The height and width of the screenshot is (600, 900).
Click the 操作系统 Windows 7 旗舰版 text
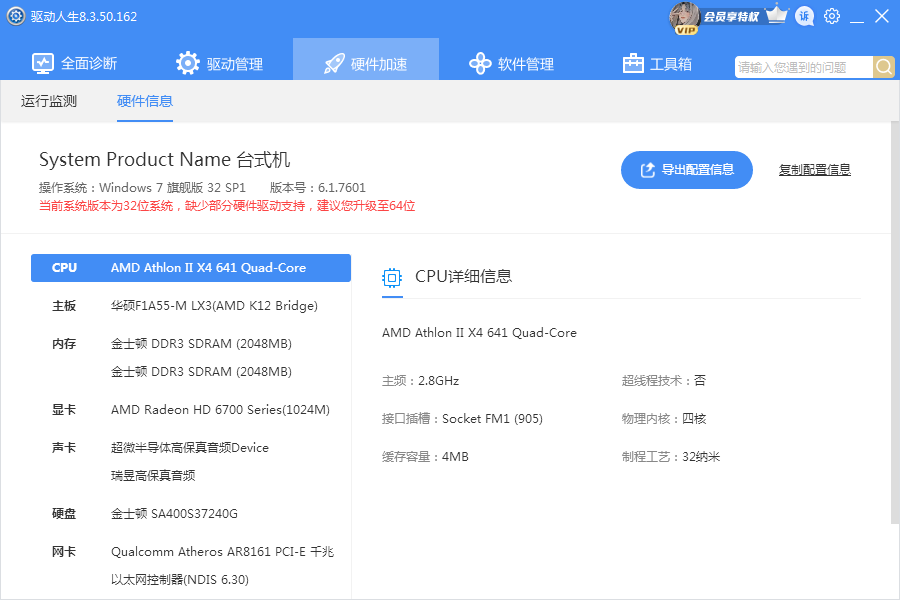142,188
